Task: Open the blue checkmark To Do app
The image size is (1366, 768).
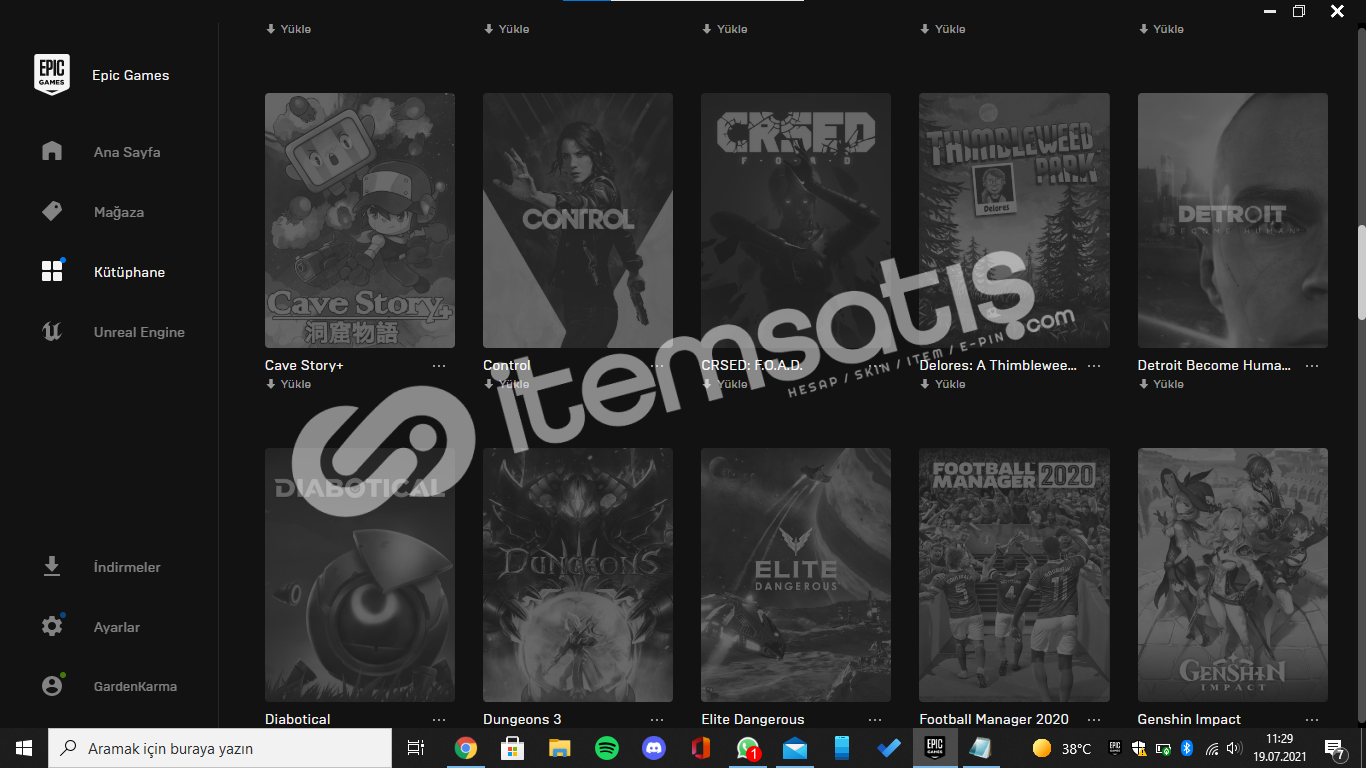Action: pyautogui.click(x=888, y=748)
